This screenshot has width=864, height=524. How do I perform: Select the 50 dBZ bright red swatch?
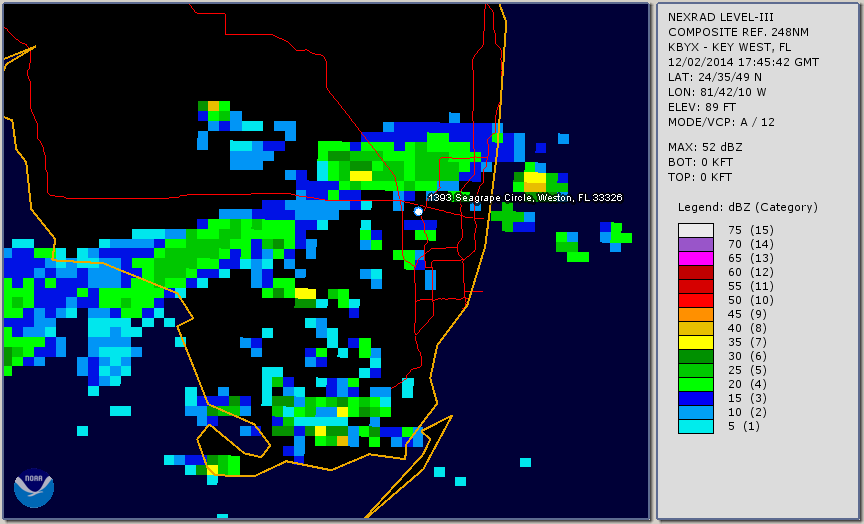tap(696, 300)
